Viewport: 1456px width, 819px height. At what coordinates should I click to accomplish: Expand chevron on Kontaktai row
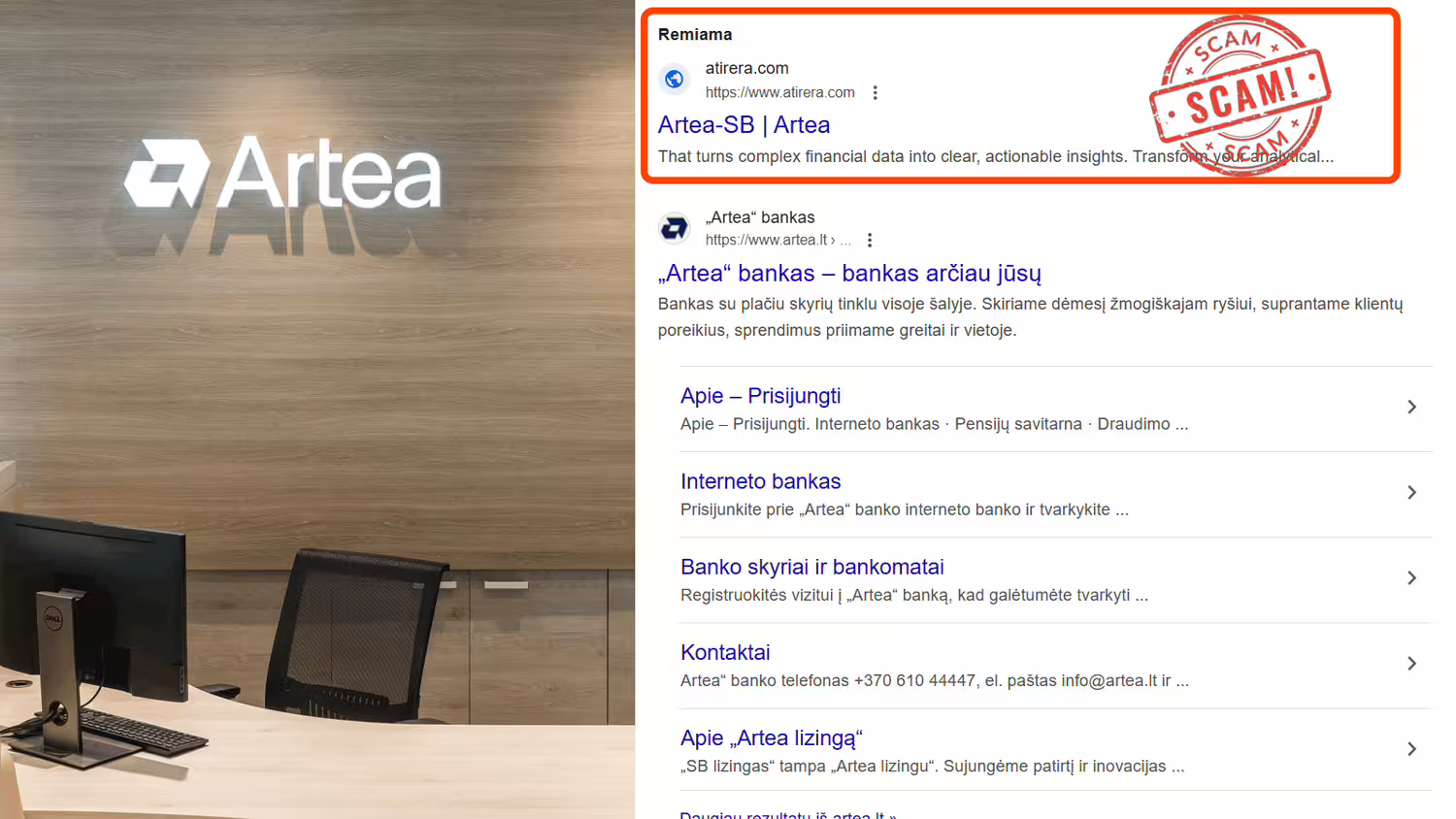1411,664
